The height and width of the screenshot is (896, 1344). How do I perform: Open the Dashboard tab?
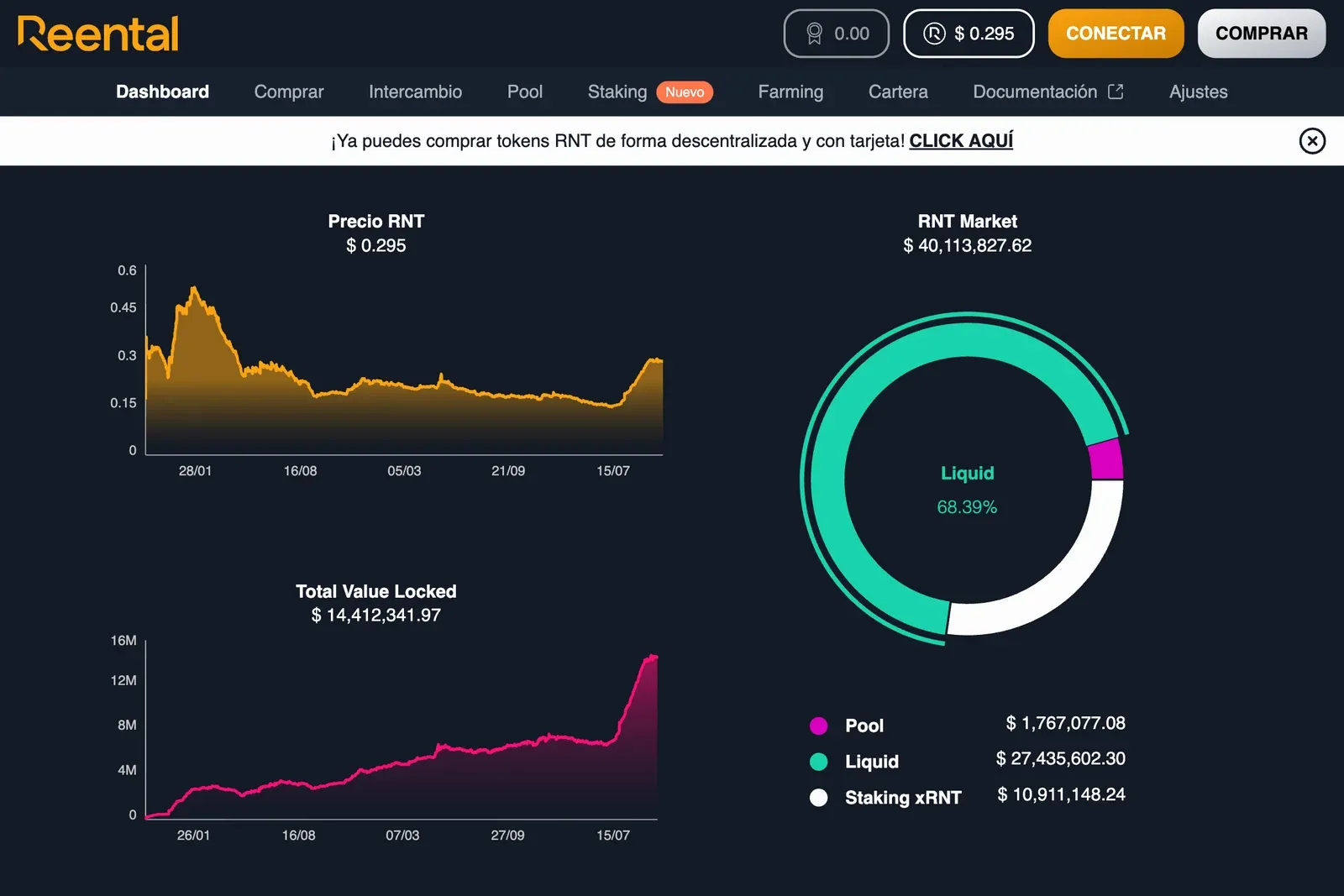(x=162, y=92)
